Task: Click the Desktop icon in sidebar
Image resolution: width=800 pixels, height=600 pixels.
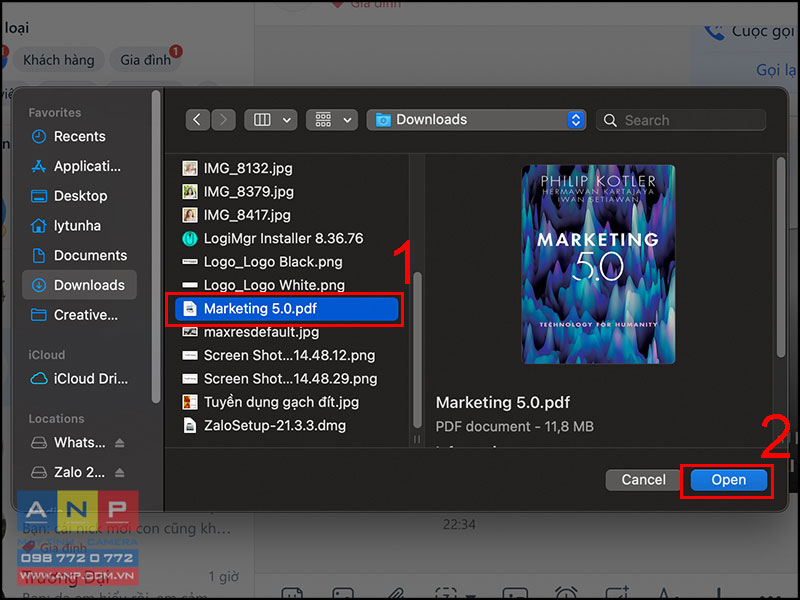Action: 39,196
